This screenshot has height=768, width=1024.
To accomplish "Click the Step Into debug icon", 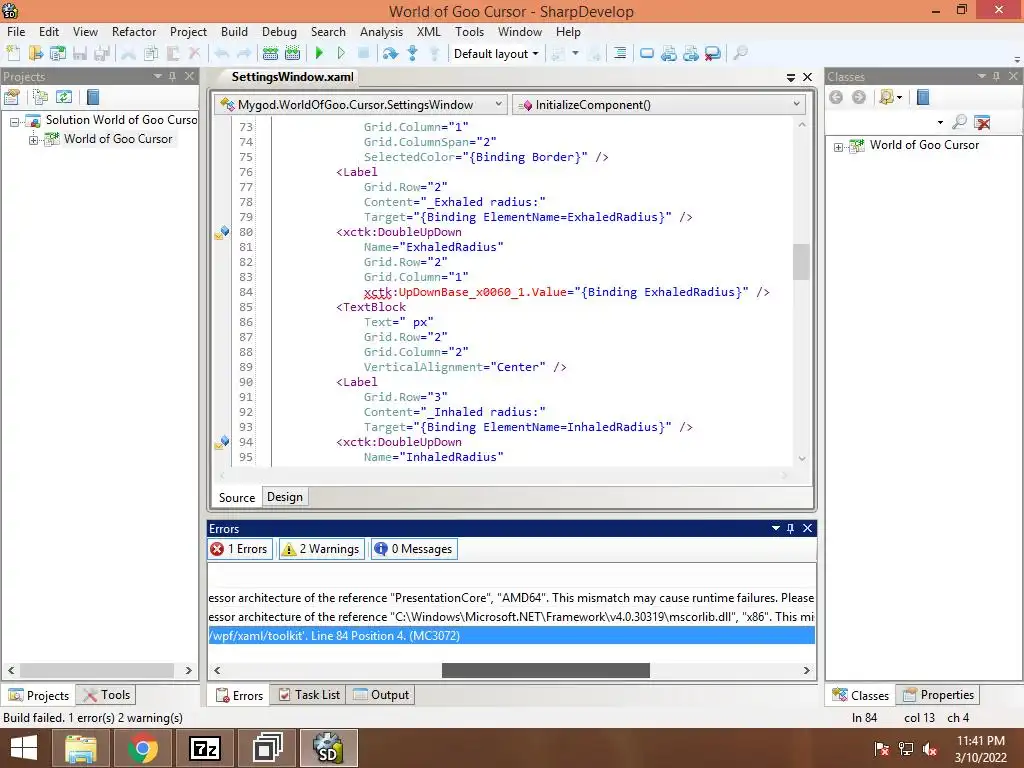I will (412, 54).
